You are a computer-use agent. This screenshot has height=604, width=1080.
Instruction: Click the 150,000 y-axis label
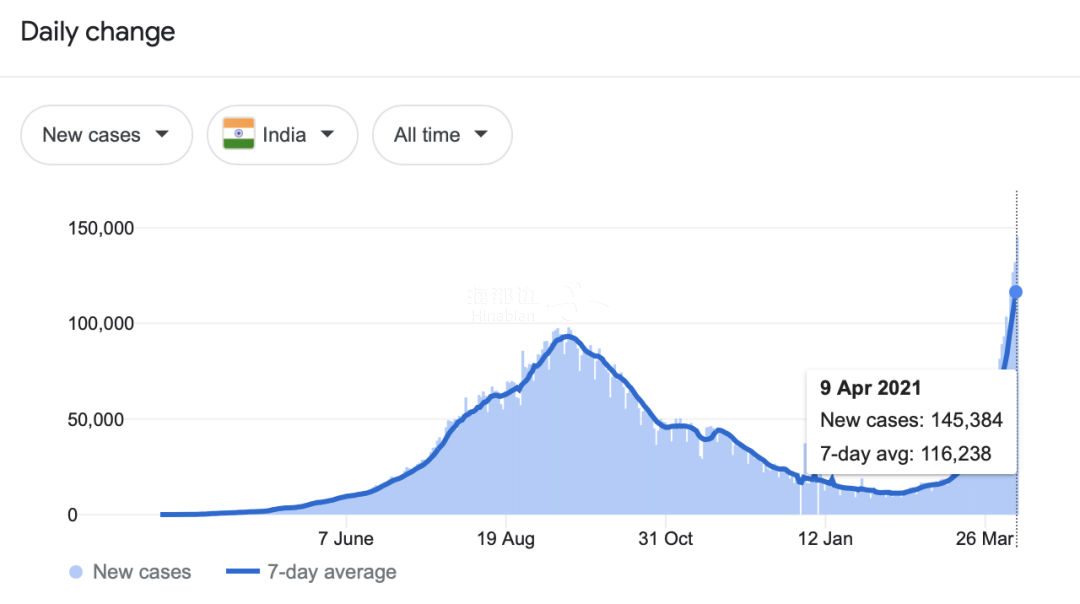click(x=99, y=228)
